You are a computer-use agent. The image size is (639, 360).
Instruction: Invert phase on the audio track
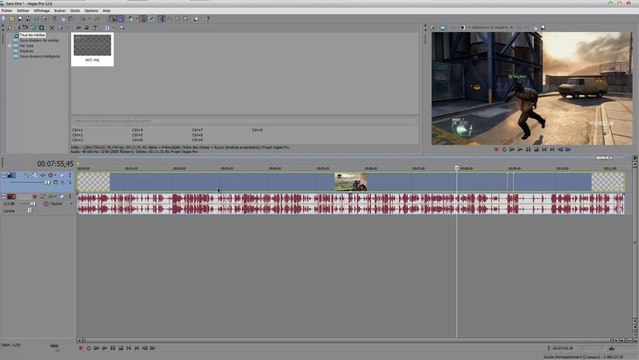tap(43, 197)
